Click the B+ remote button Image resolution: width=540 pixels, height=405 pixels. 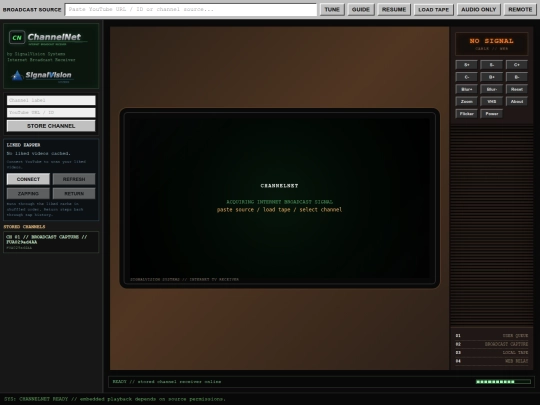point(492,77)
